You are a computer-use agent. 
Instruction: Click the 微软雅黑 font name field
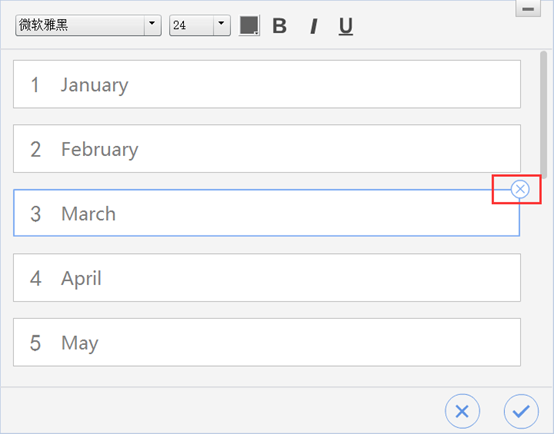coord(80,25)
